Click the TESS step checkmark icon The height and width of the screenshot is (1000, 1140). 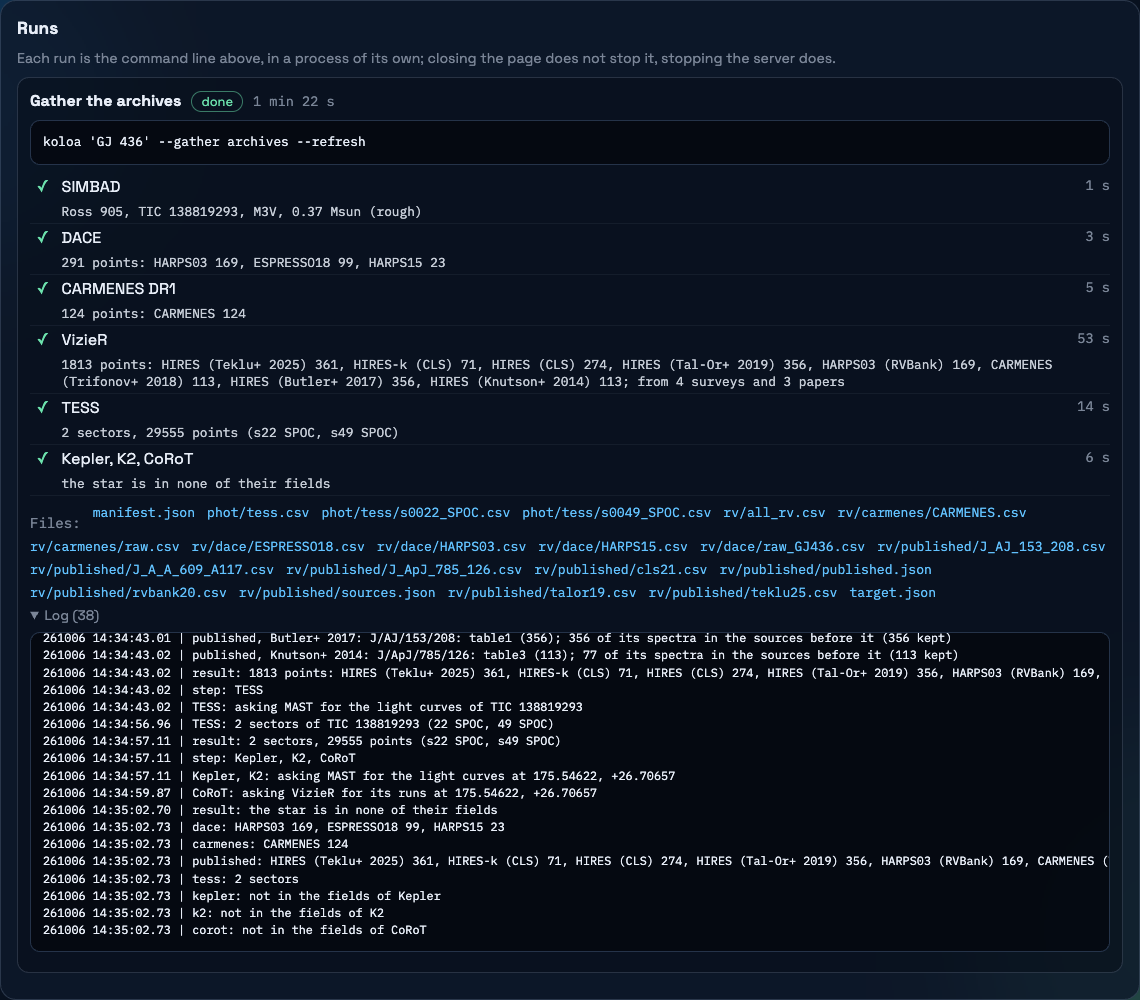tap(43, 407)
